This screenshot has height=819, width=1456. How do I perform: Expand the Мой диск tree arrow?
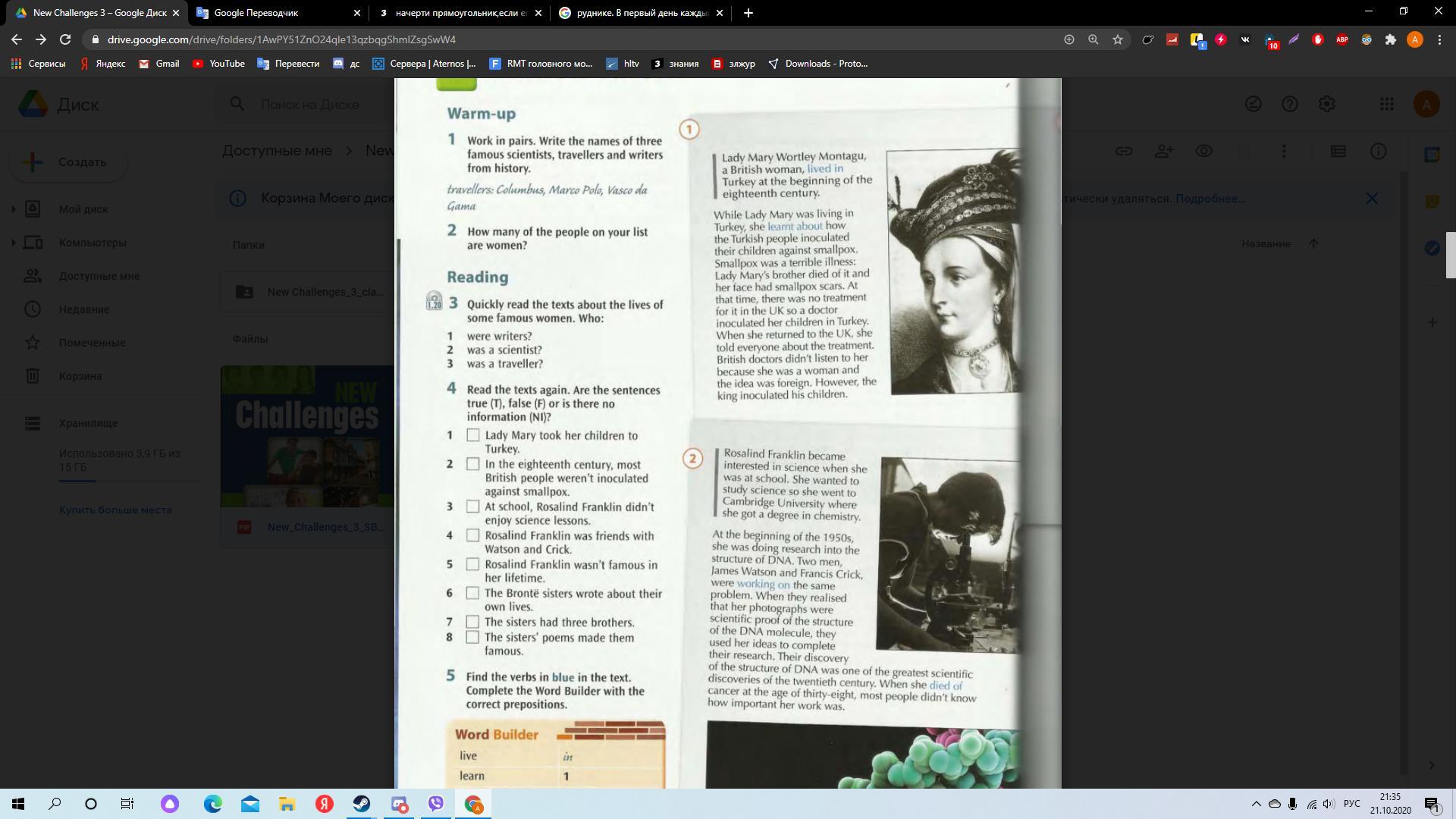[x=13, y=209]
